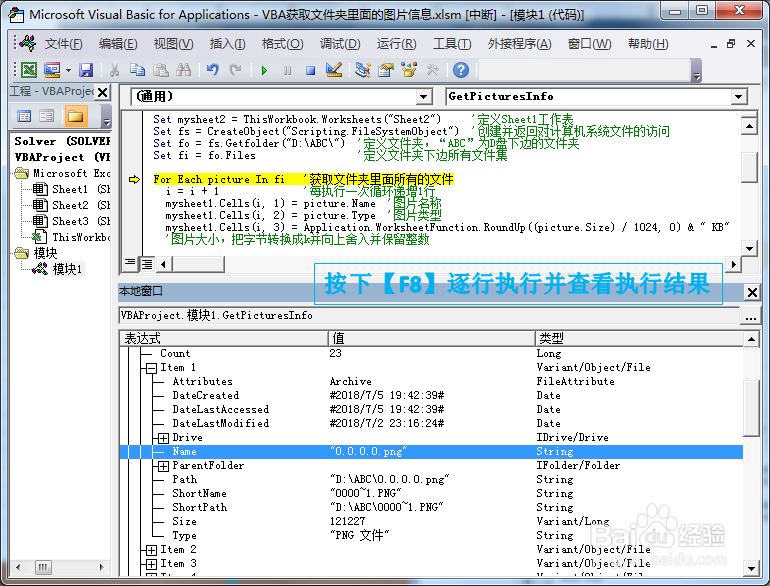
Task: Open View Microsoft Excel toolbar icon
Action: click(x=28, y=70)
